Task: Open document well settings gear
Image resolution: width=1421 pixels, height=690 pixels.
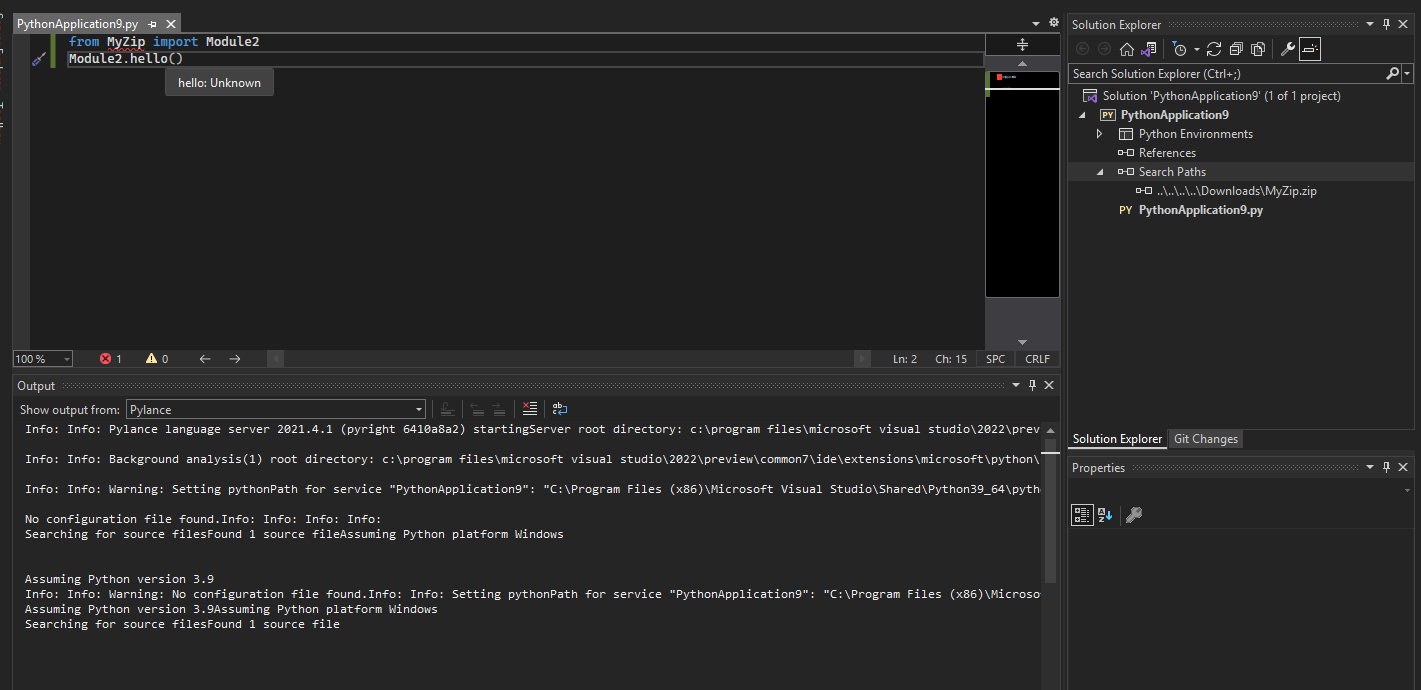Action: [x=1053, y=22]
